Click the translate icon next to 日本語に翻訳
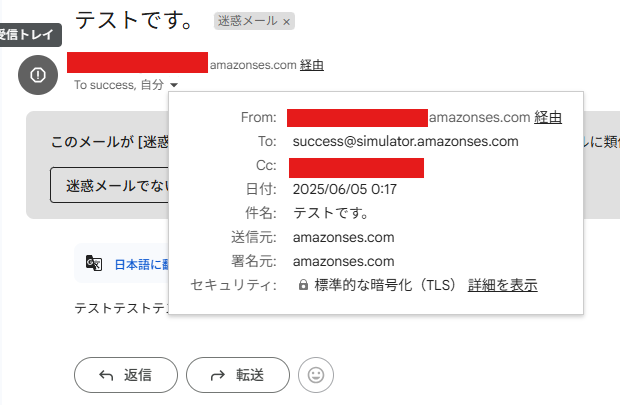The width and height of the screenshot is (620, 405). 94,263
